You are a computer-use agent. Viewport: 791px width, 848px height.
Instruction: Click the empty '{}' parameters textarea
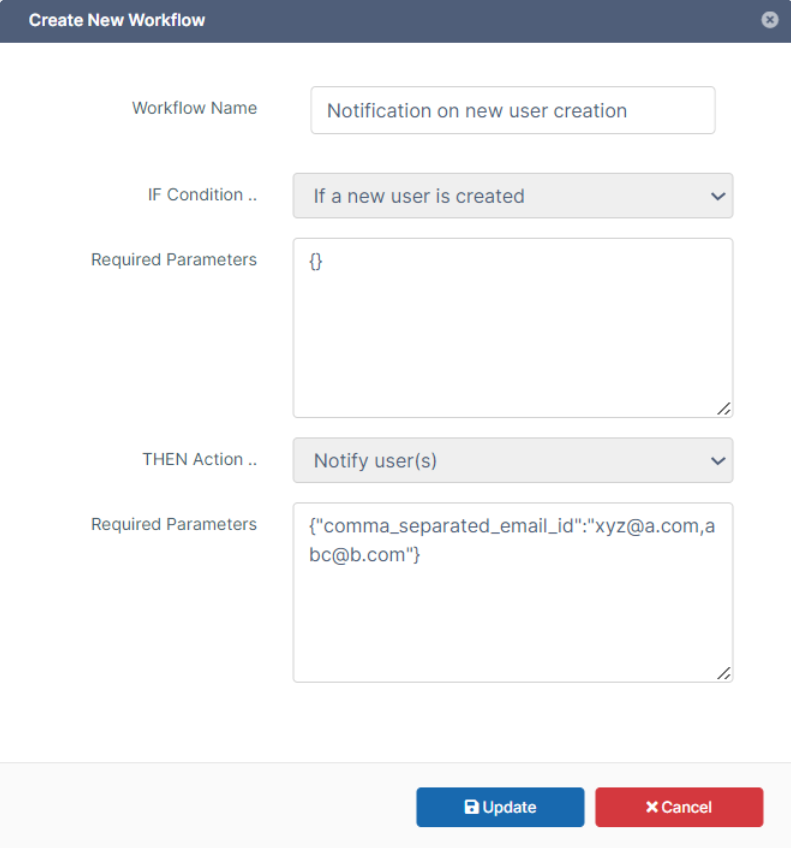(512, 327)
